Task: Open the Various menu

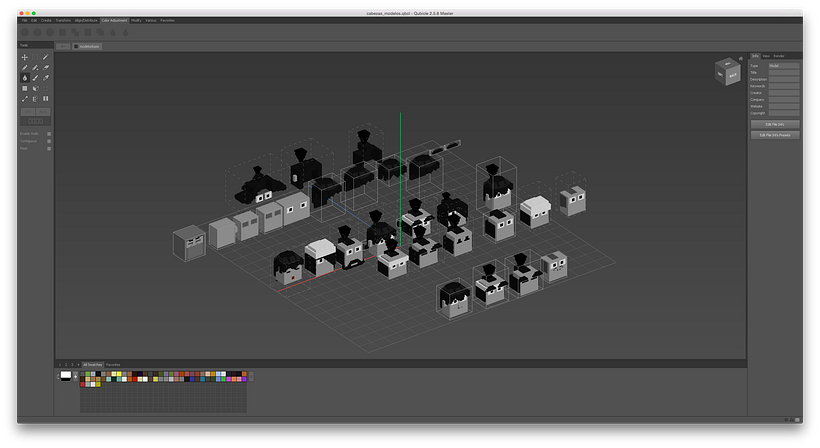Action: point(151,20)
